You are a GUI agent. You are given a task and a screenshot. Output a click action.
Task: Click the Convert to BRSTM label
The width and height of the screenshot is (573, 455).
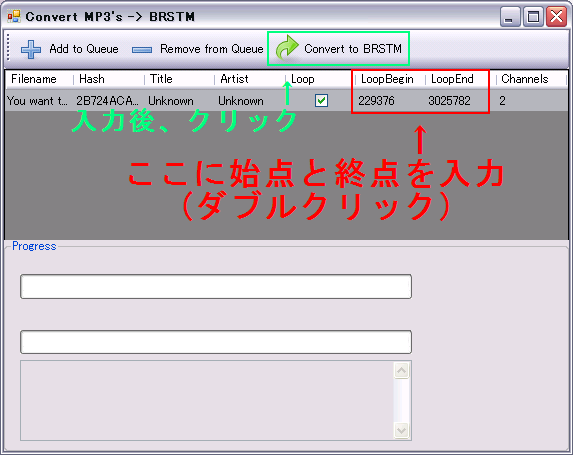pyautogui.click(x=353, y=49)
